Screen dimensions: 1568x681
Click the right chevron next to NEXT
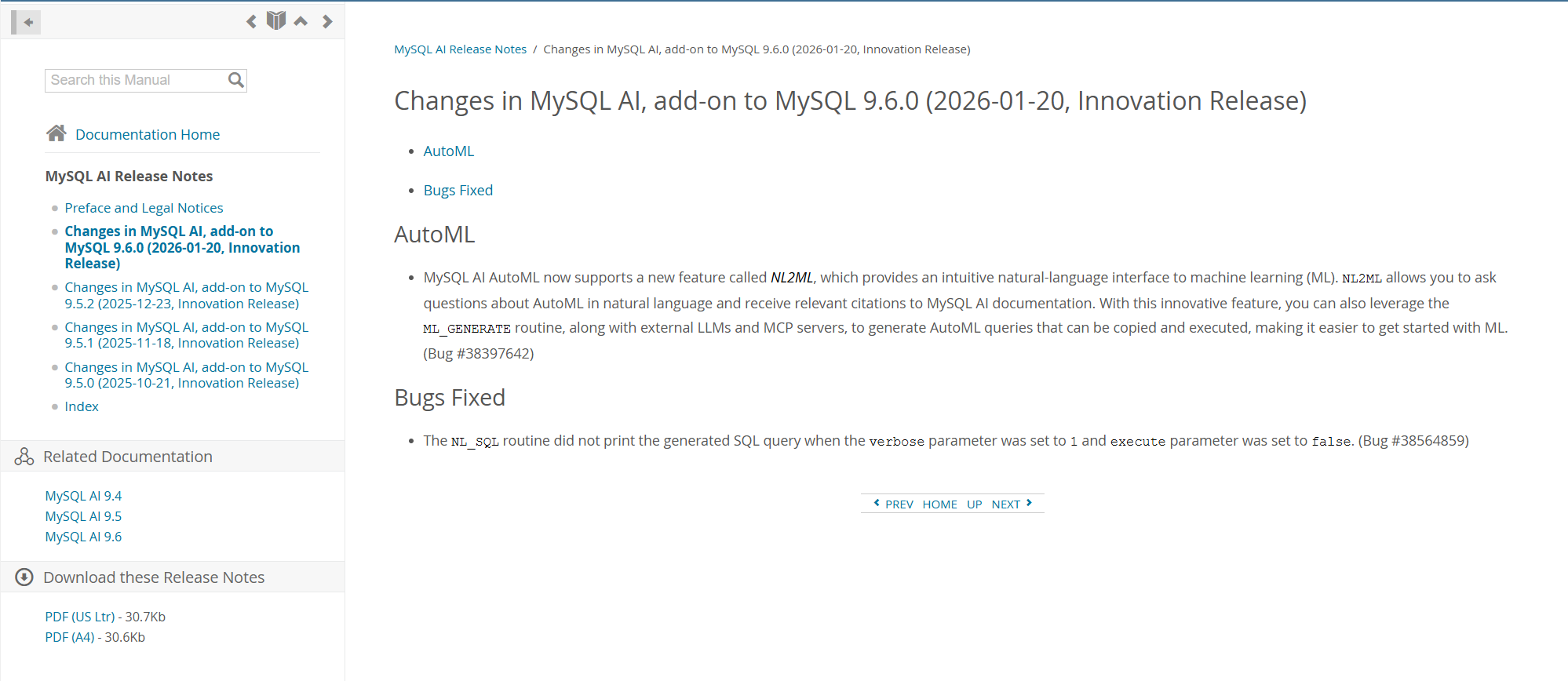pos(1029,502)
